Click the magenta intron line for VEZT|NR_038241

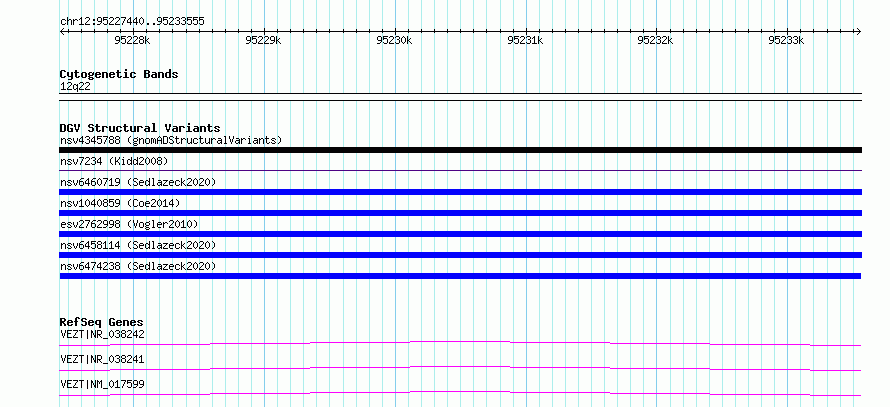pos(460,368)
